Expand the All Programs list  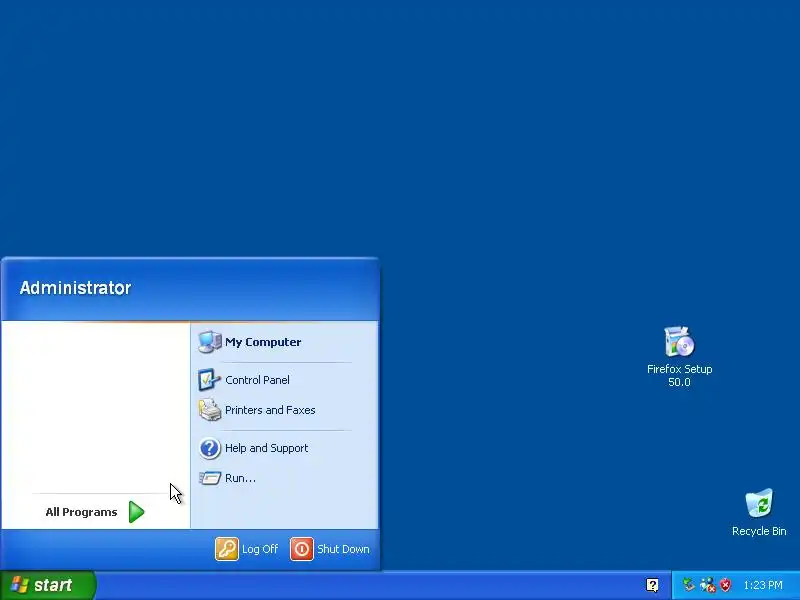(95, 512)
